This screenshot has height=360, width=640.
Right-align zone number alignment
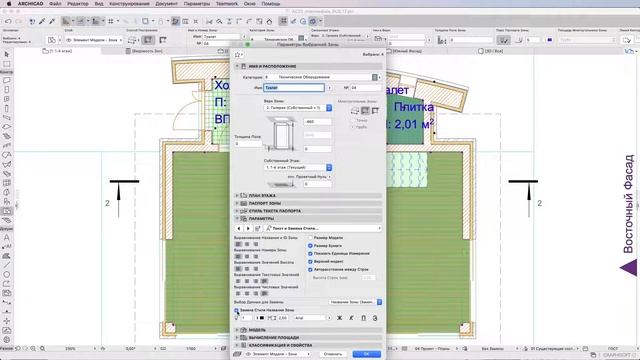pos(256,256)
